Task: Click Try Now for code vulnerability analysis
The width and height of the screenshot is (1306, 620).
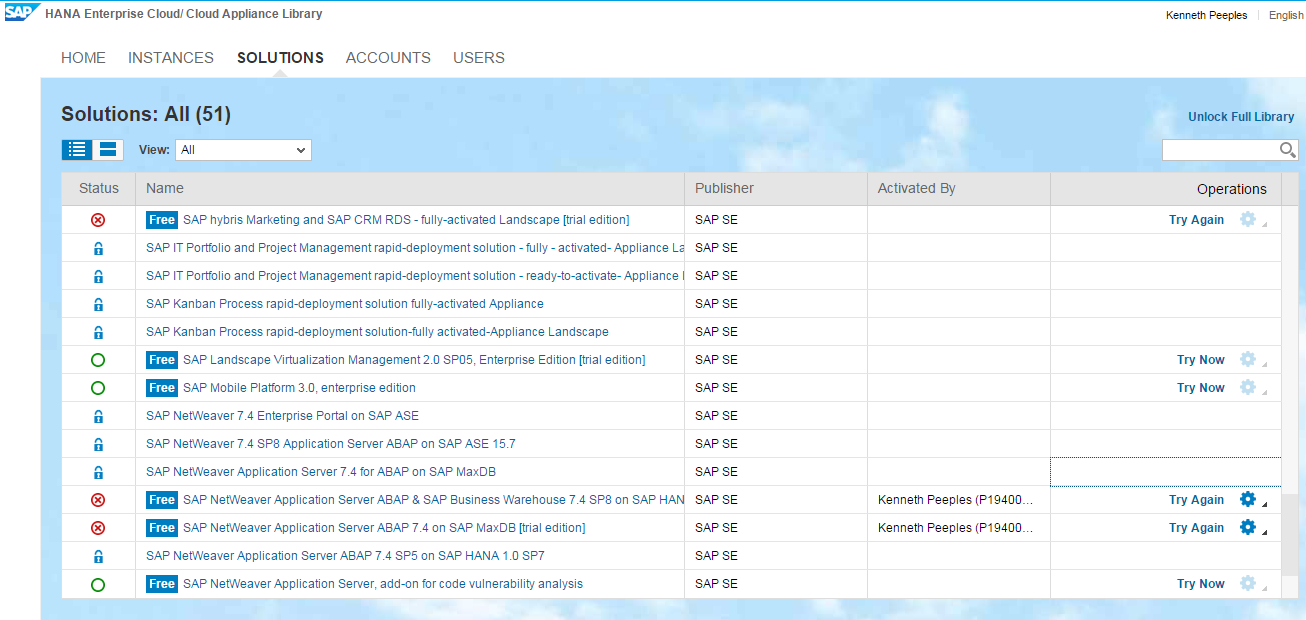Action: (x=1200, y=584)
